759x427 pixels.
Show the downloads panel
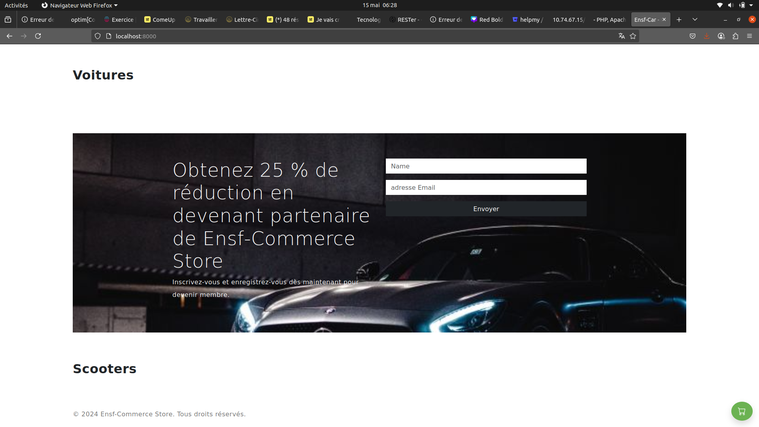pyautogui.click(x=707, y=36)
